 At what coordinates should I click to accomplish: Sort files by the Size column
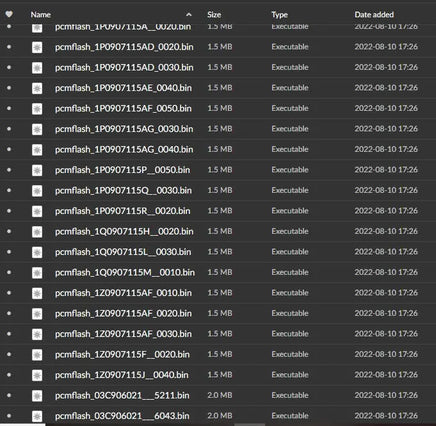coord(214,15)
